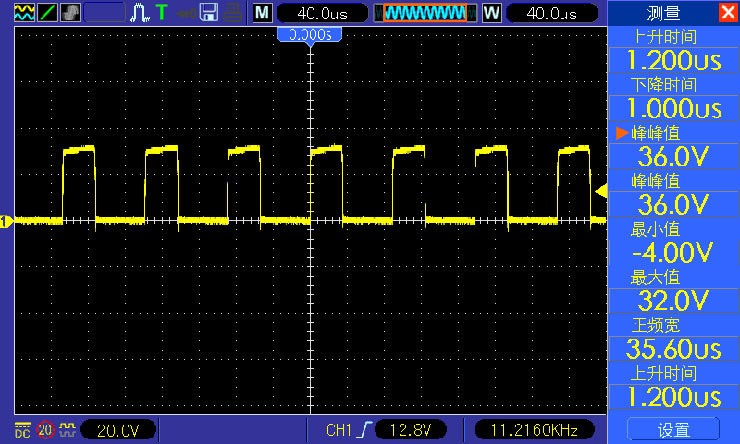Click the orange arrow beside 峰峰值
Viewport: 740px width, 444px height.
[622, 133]
